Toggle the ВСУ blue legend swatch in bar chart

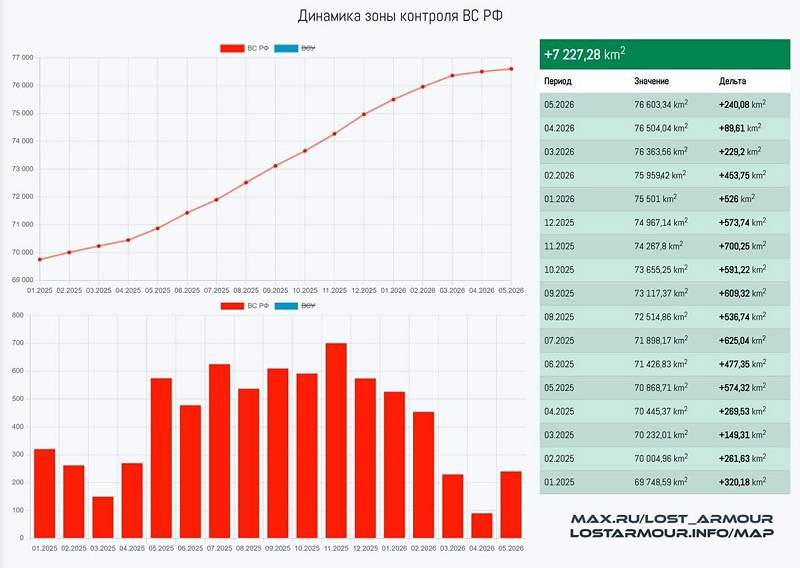click(286, 306)
